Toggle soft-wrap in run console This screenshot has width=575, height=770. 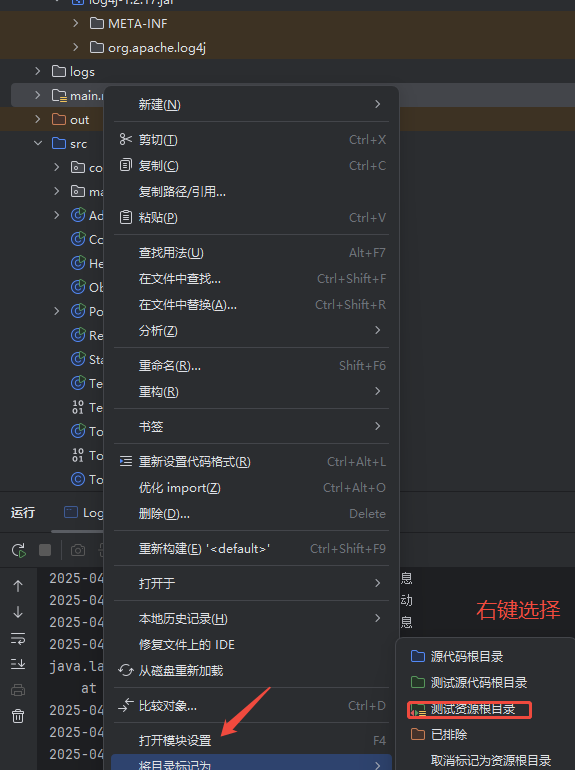(x=18, y=638)
